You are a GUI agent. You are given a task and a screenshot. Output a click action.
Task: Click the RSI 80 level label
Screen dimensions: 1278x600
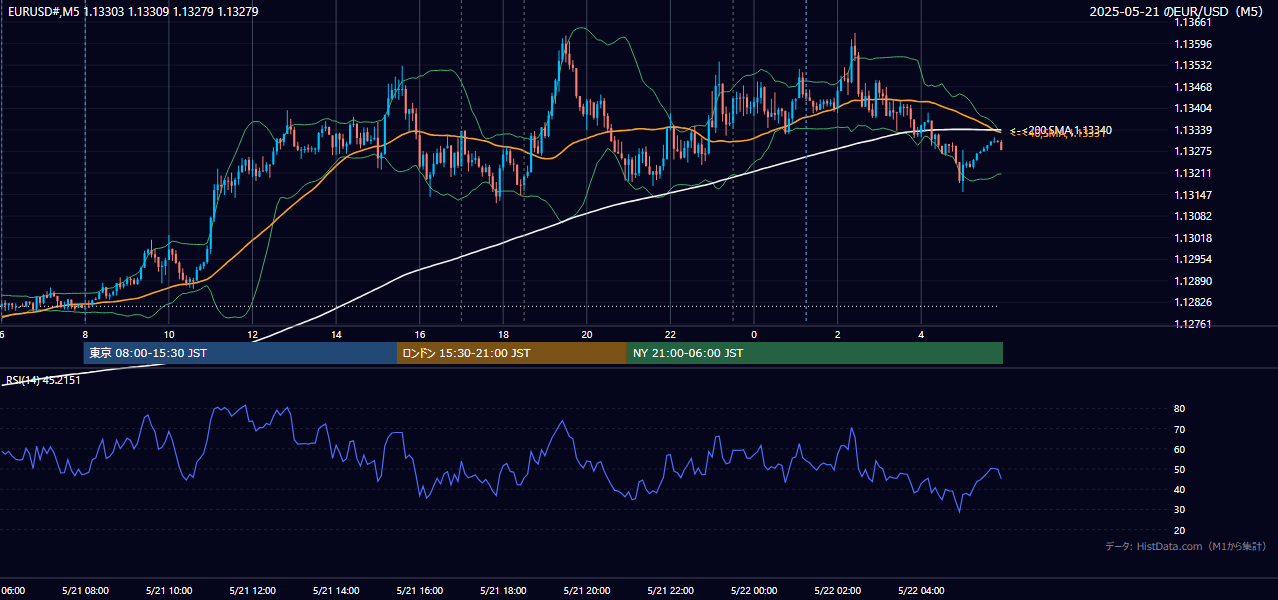pyautogui.click(x=1179, y=409)
